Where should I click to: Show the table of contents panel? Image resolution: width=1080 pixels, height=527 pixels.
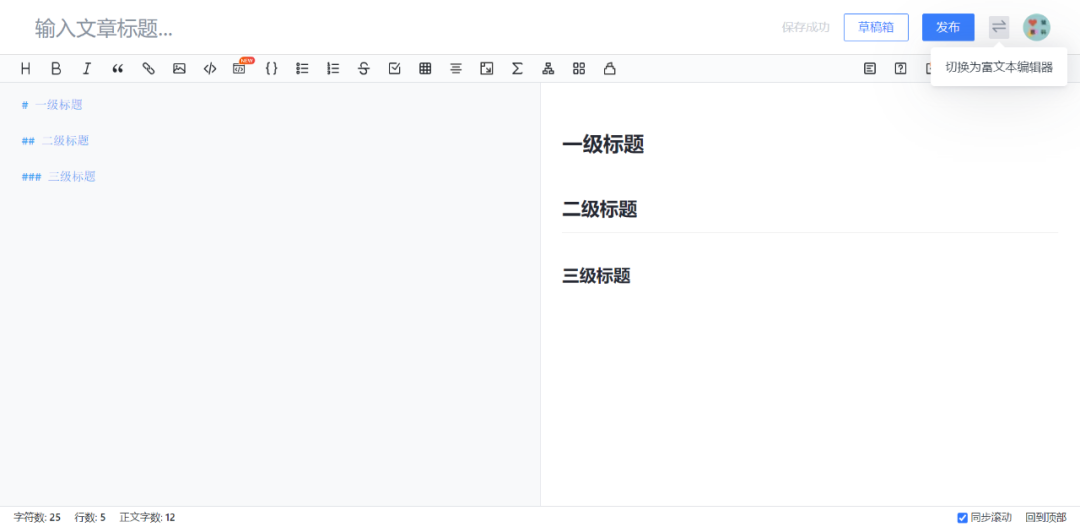870,68
